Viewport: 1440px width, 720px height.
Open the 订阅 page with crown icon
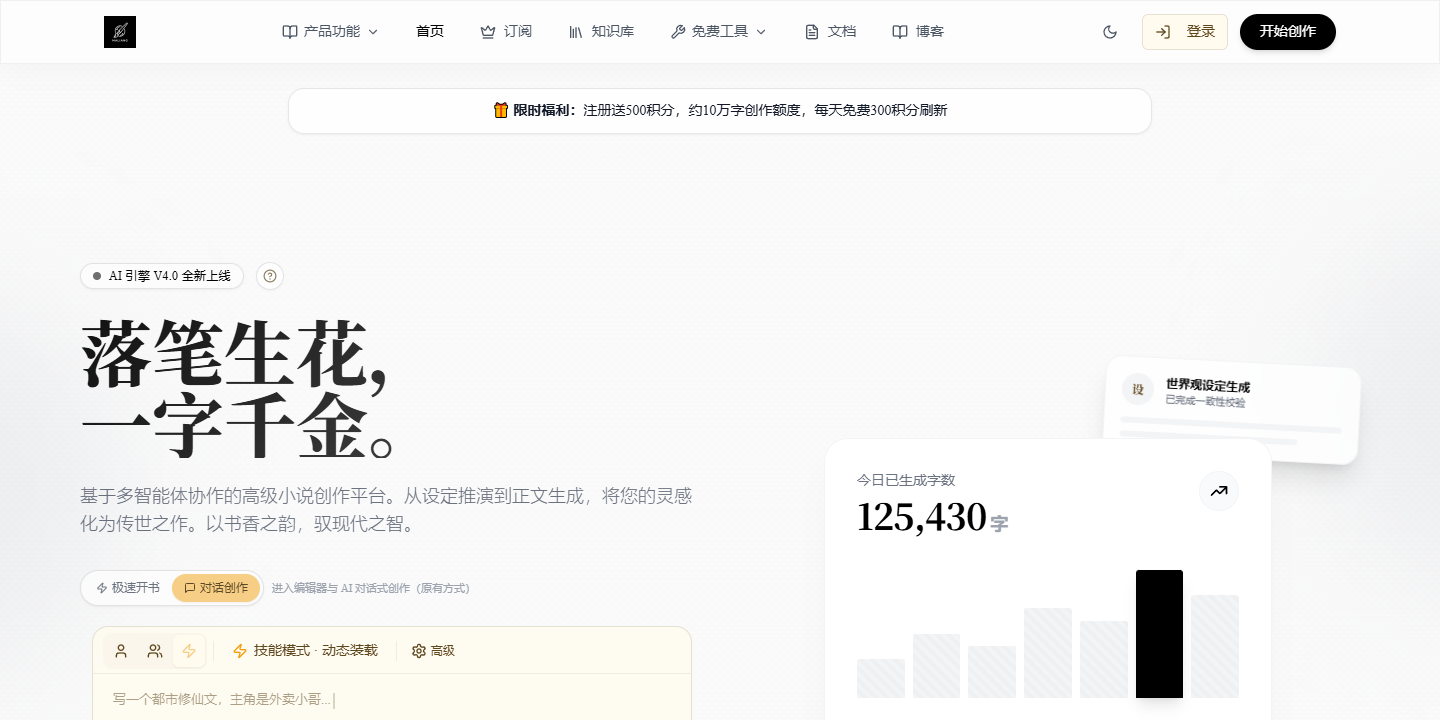point(506,32)
